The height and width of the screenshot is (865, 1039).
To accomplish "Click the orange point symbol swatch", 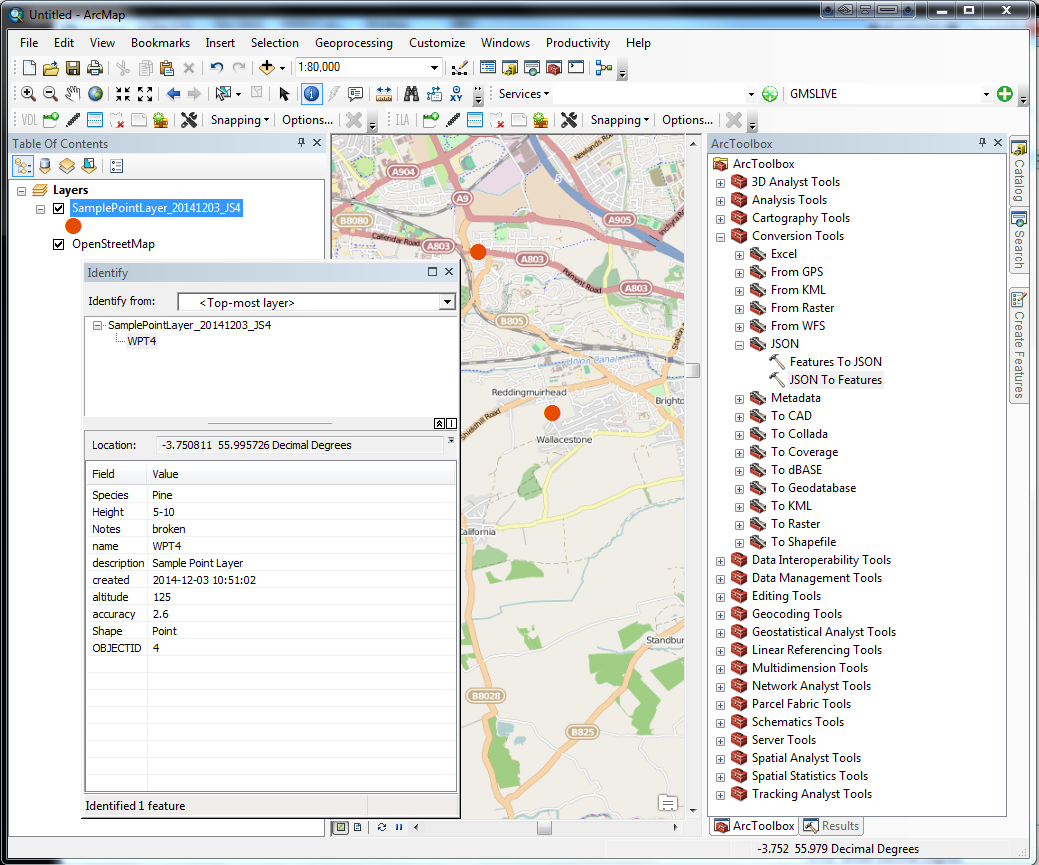I will (x=72, y=226).
